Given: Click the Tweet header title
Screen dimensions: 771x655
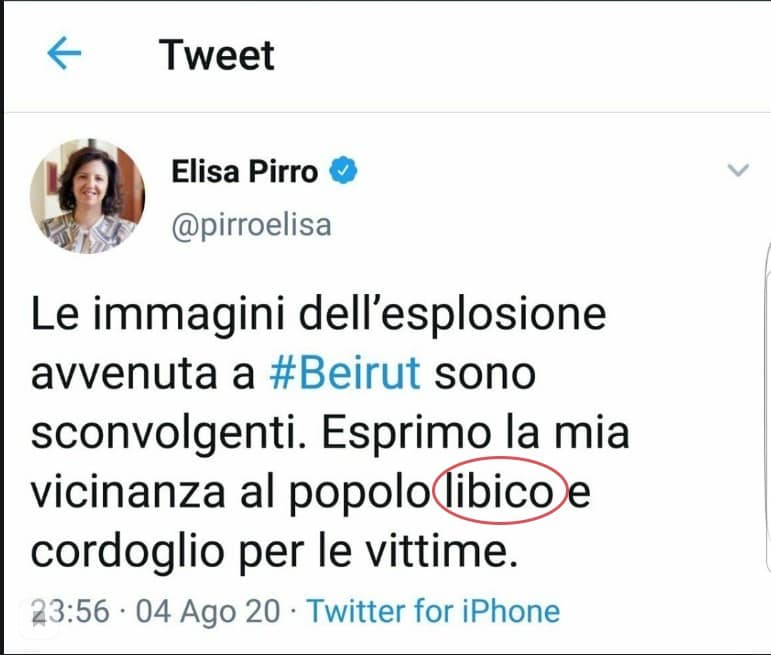Looking at the screenshot, I should click(x=216, y=55).
